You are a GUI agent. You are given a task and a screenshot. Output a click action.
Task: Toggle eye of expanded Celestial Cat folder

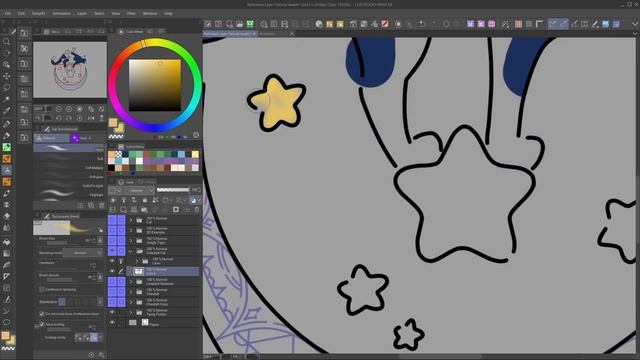pyautogui.click(x=112, y=251)
